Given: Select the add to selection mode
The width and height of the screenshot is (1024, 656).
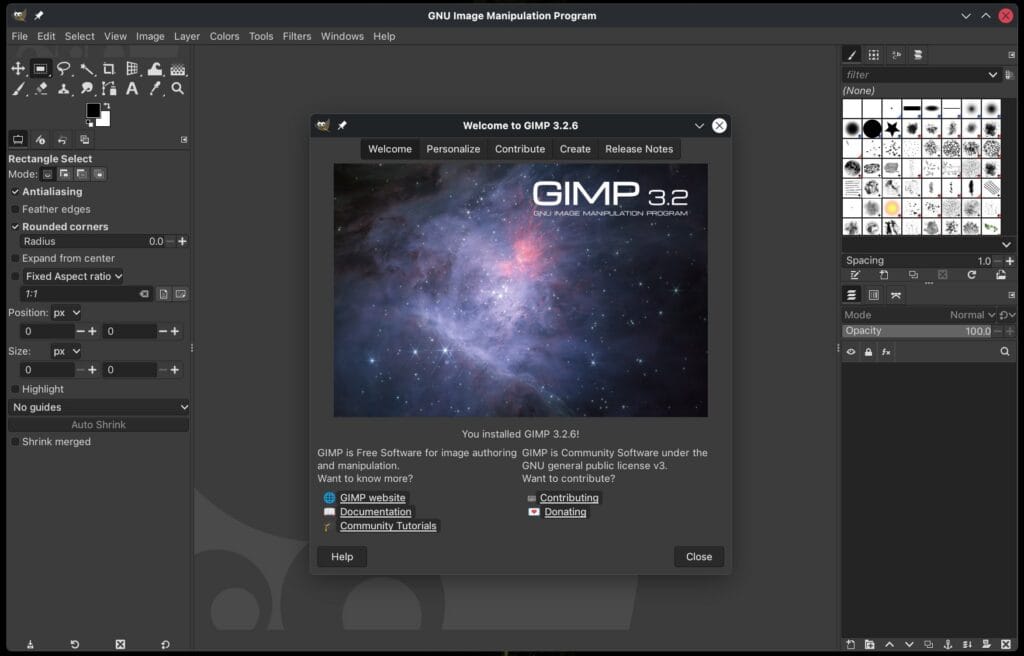Looking at the screenshot, I should coord(64,174).
